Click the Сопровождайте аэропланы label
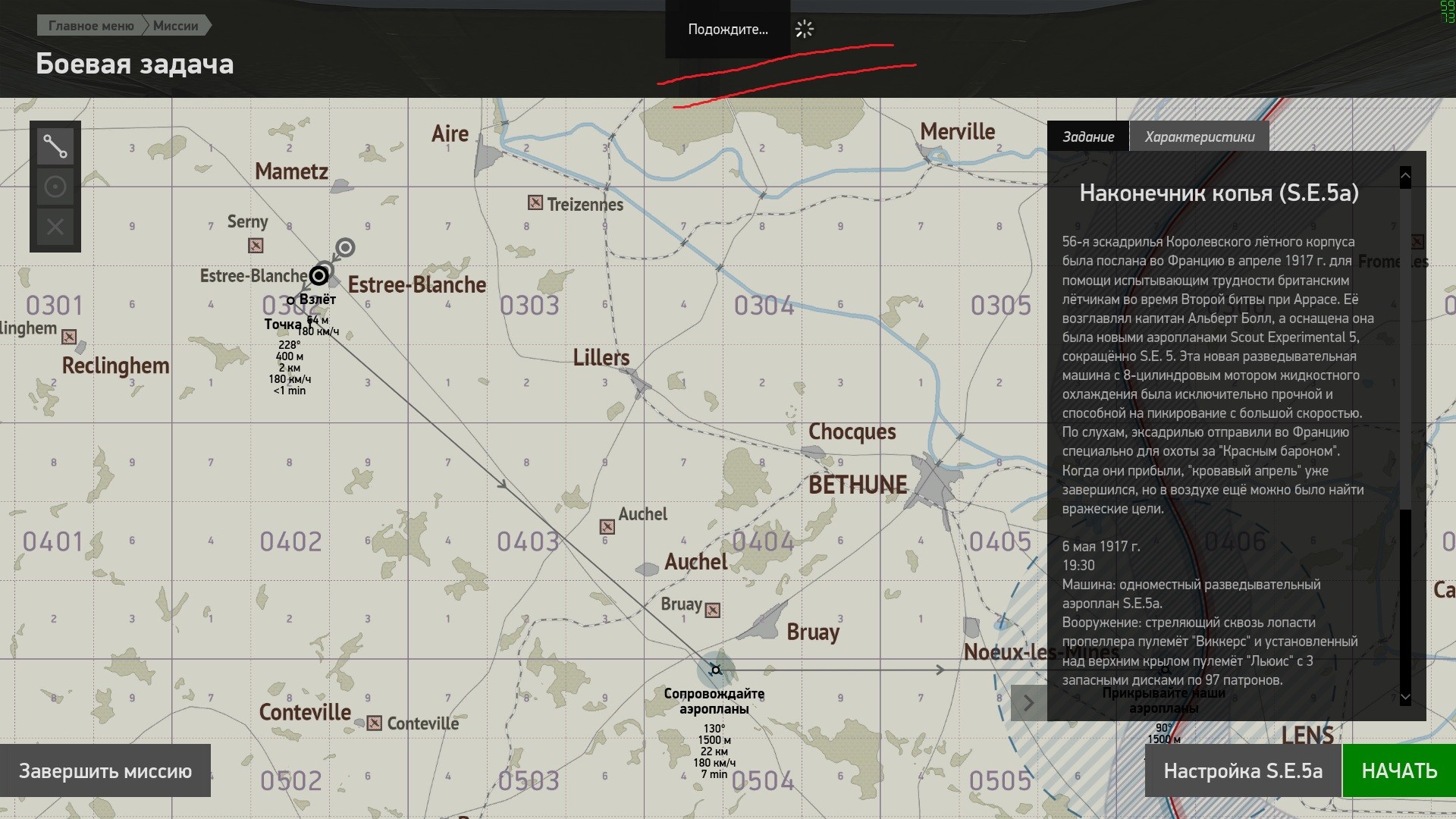Screen dimensions: 1456x819 click(714, 701)
